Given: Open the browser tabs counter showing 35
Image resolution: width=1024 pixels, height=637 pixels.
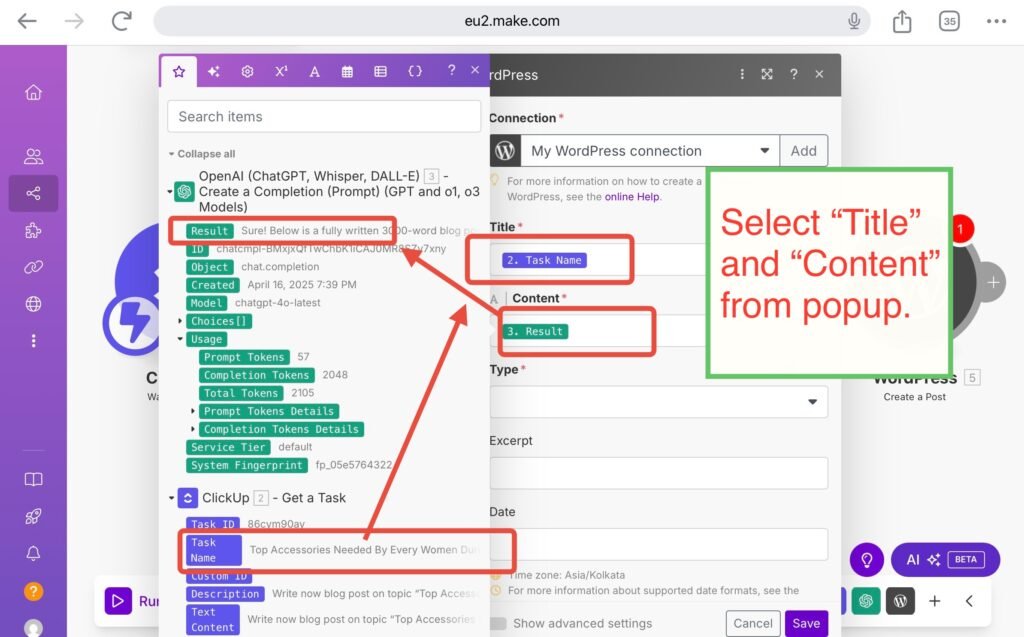Looking at the screenshot, I should 949,21.
